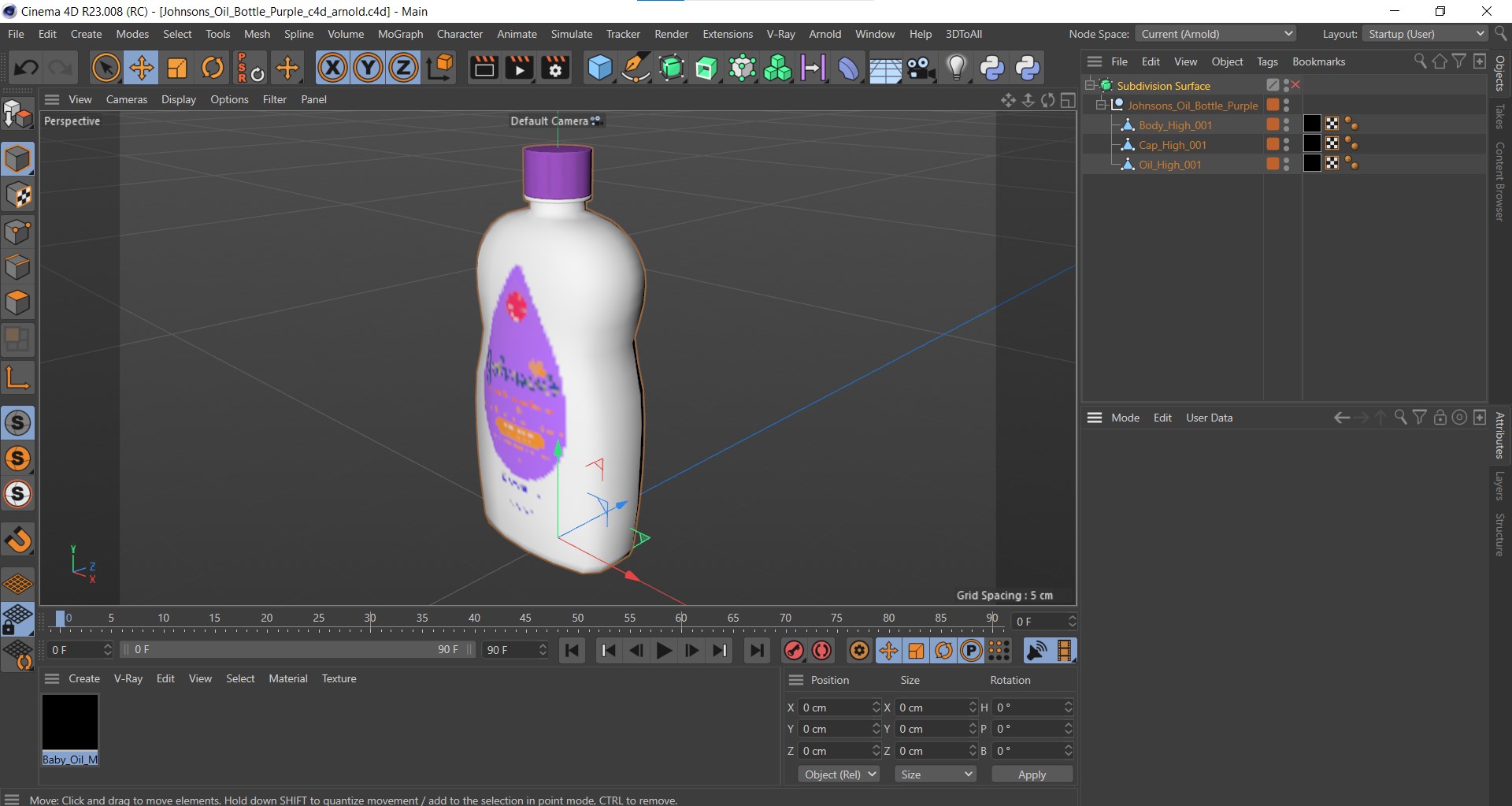Render to Picture Viewer
The height and width of the screenshot is (806, 1512).
[x=519, y=68]
